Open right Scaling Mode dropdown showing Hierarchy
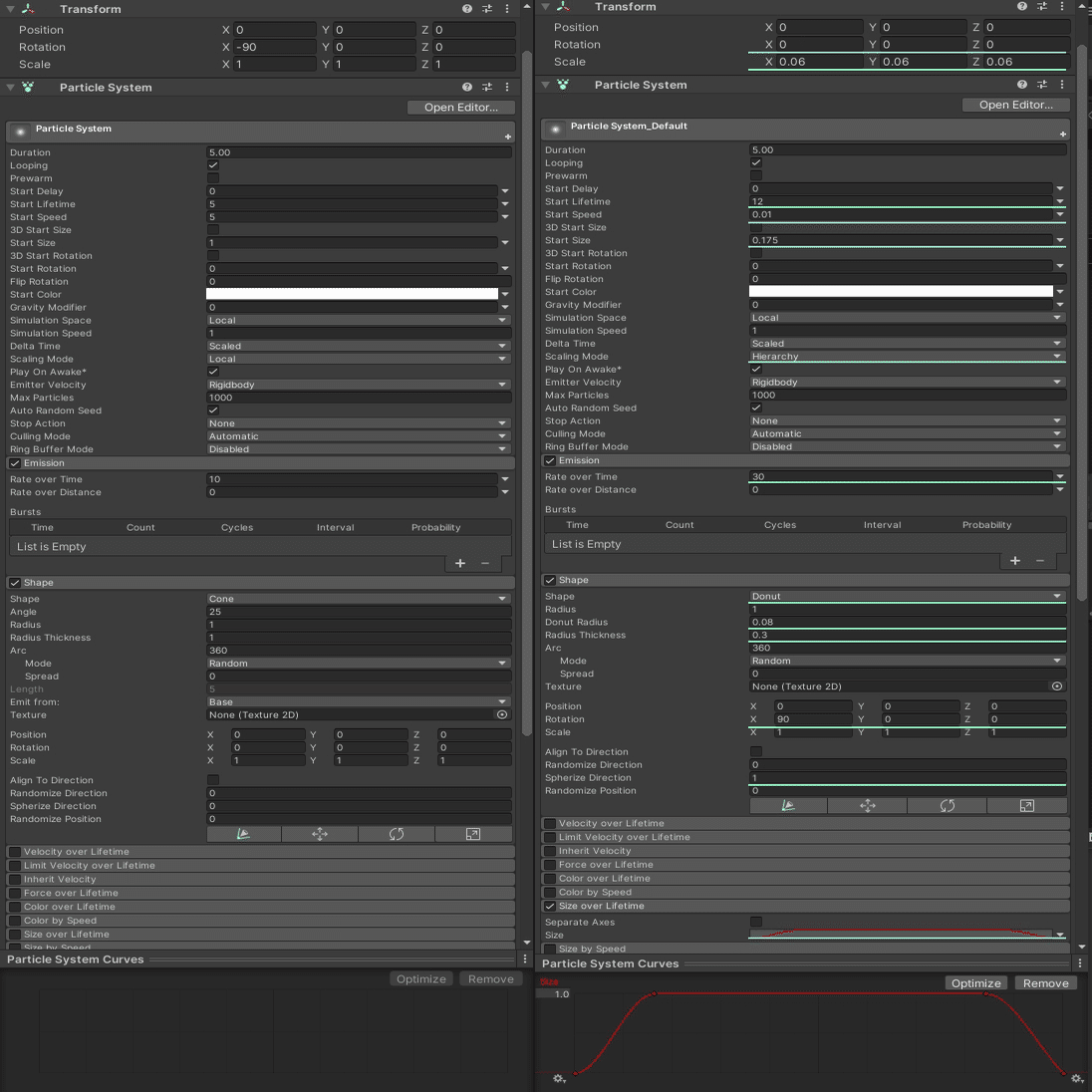Viewport: 1092px width, 1092px height. [x=908, y=356]
